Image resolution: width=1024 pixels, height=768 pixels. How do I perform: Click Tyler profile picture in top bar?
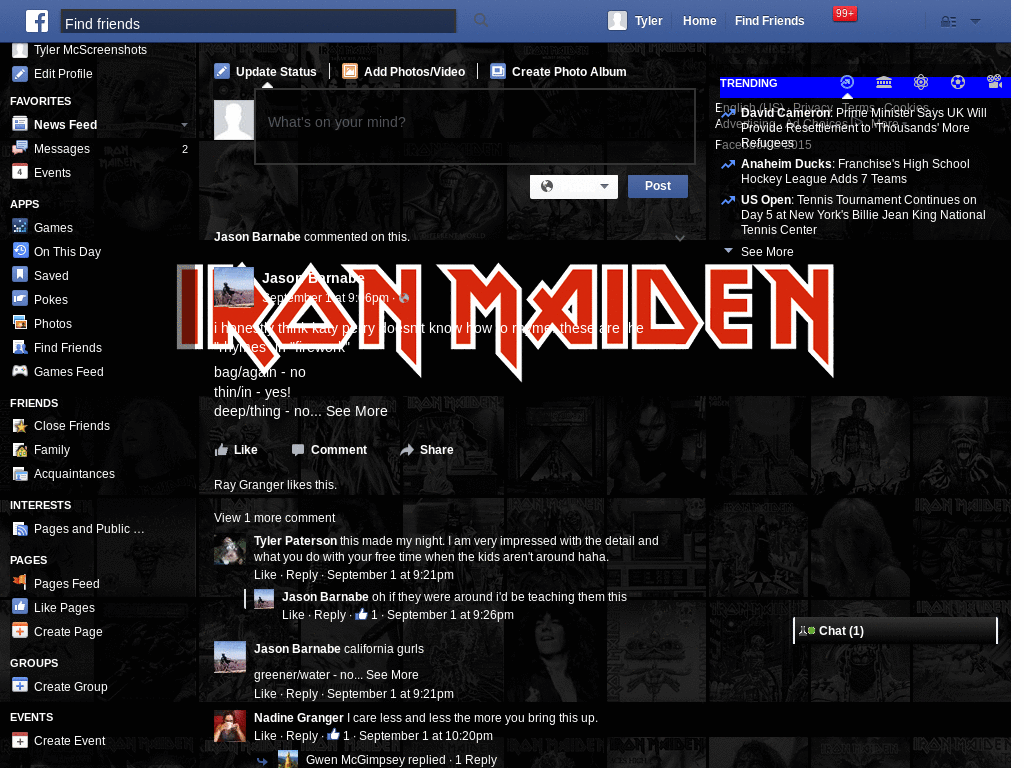click(x=617, y=20)
